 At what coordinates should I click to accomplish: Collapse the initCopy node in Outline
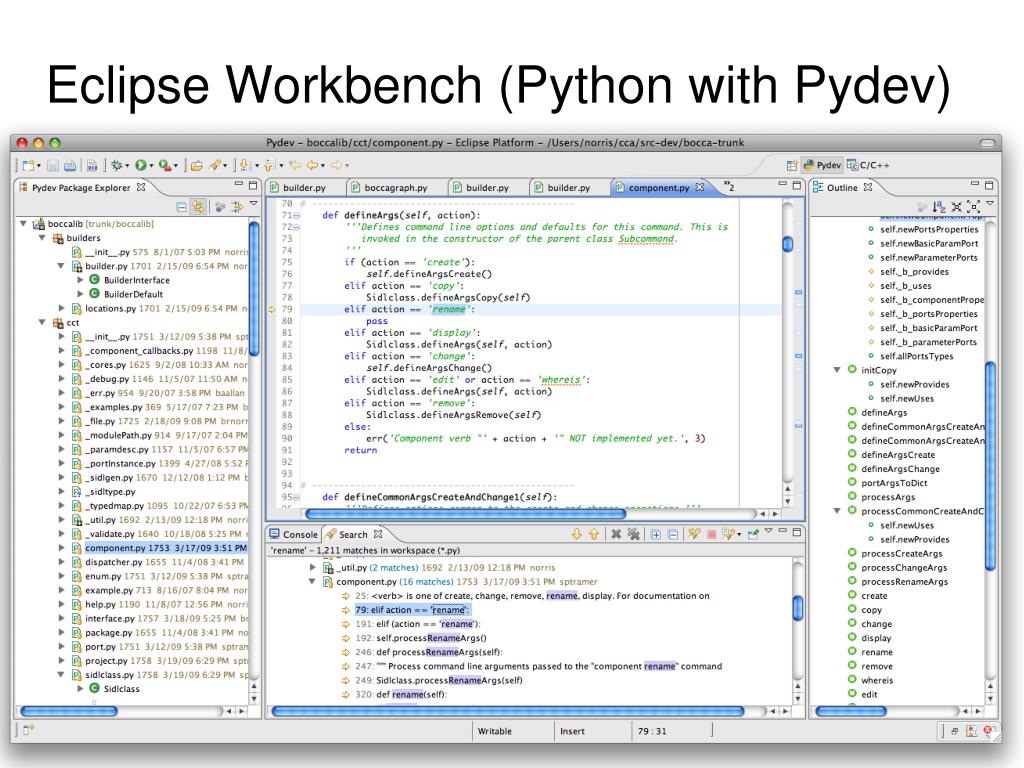837,370
